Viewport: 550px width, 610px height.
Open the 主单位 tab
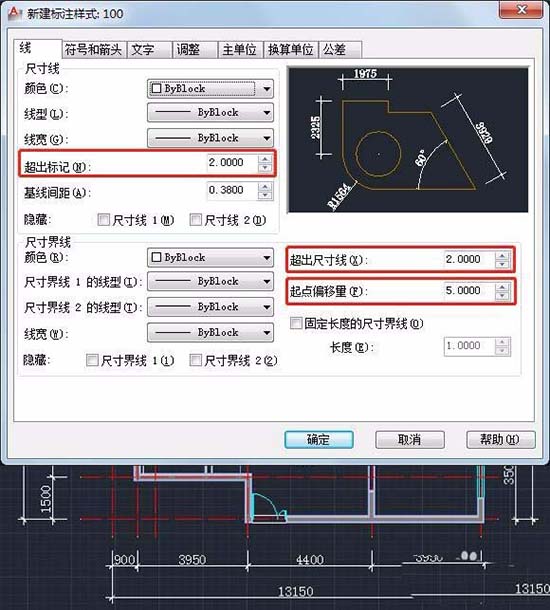point(240,50)
